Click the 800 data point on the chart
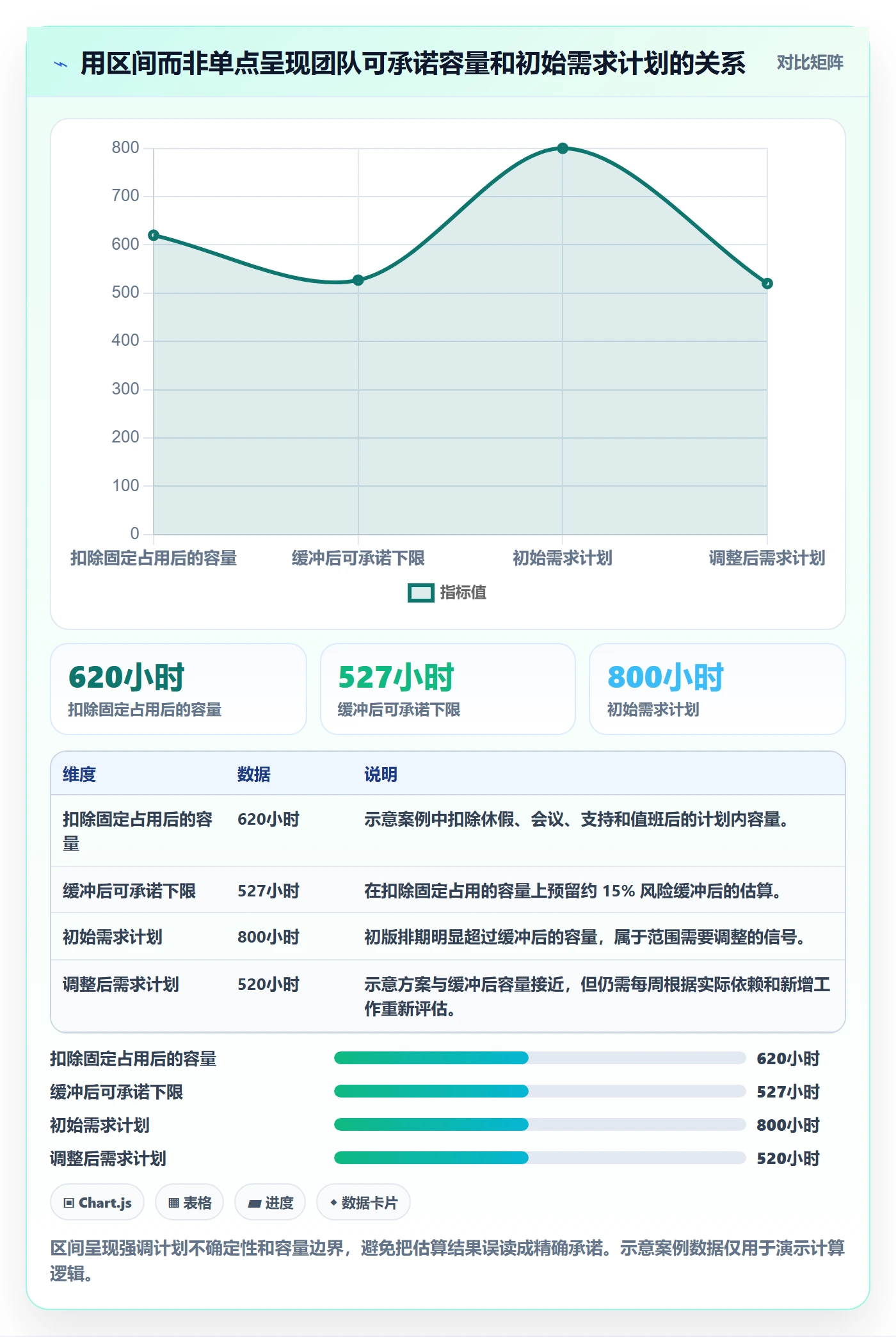The height and width of the screenshot is (1337, 896). [x=563, y=149]
